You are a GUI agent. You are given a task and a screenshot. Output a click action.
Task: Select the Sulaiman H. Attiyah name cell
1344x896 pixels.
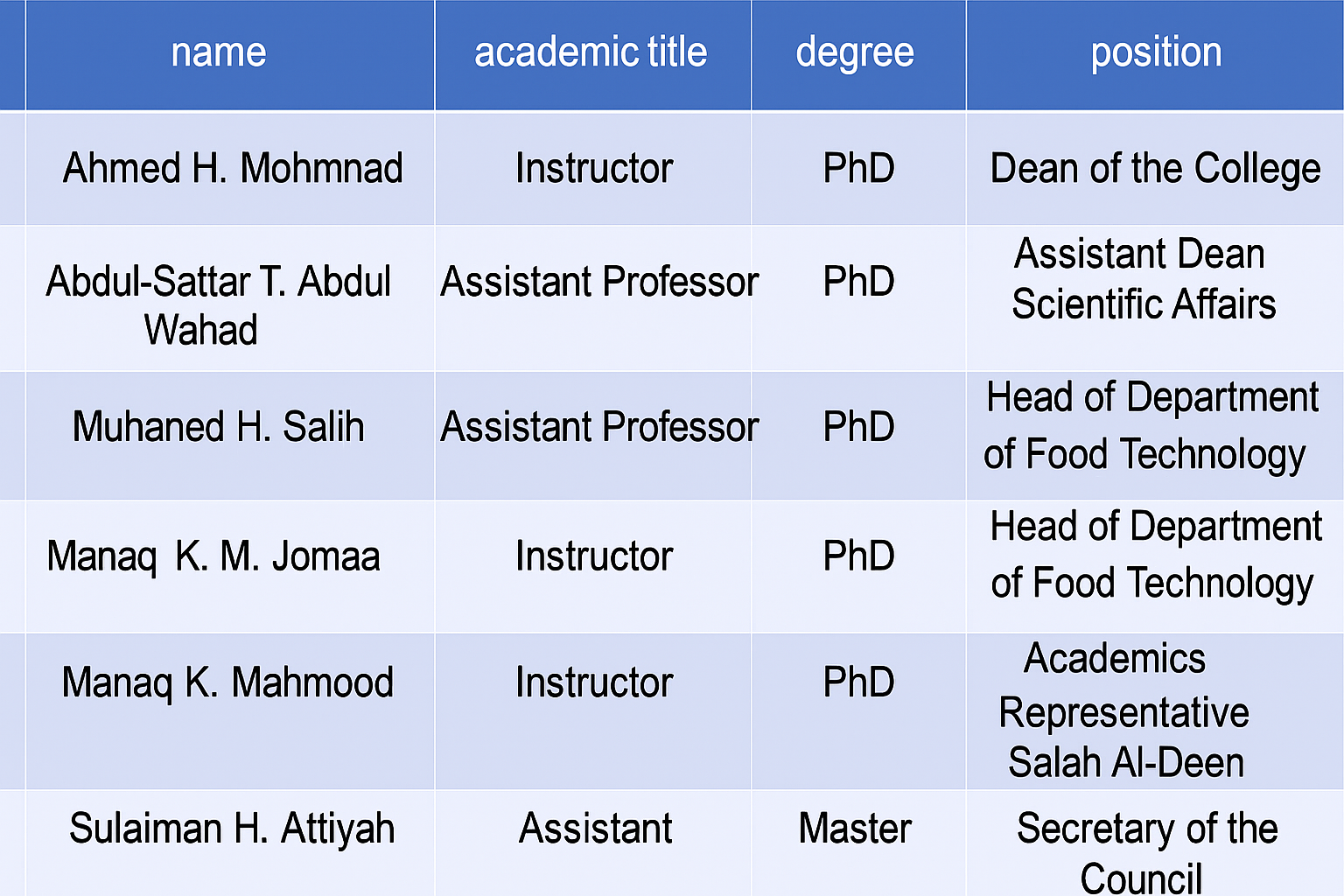click(232, 829)
